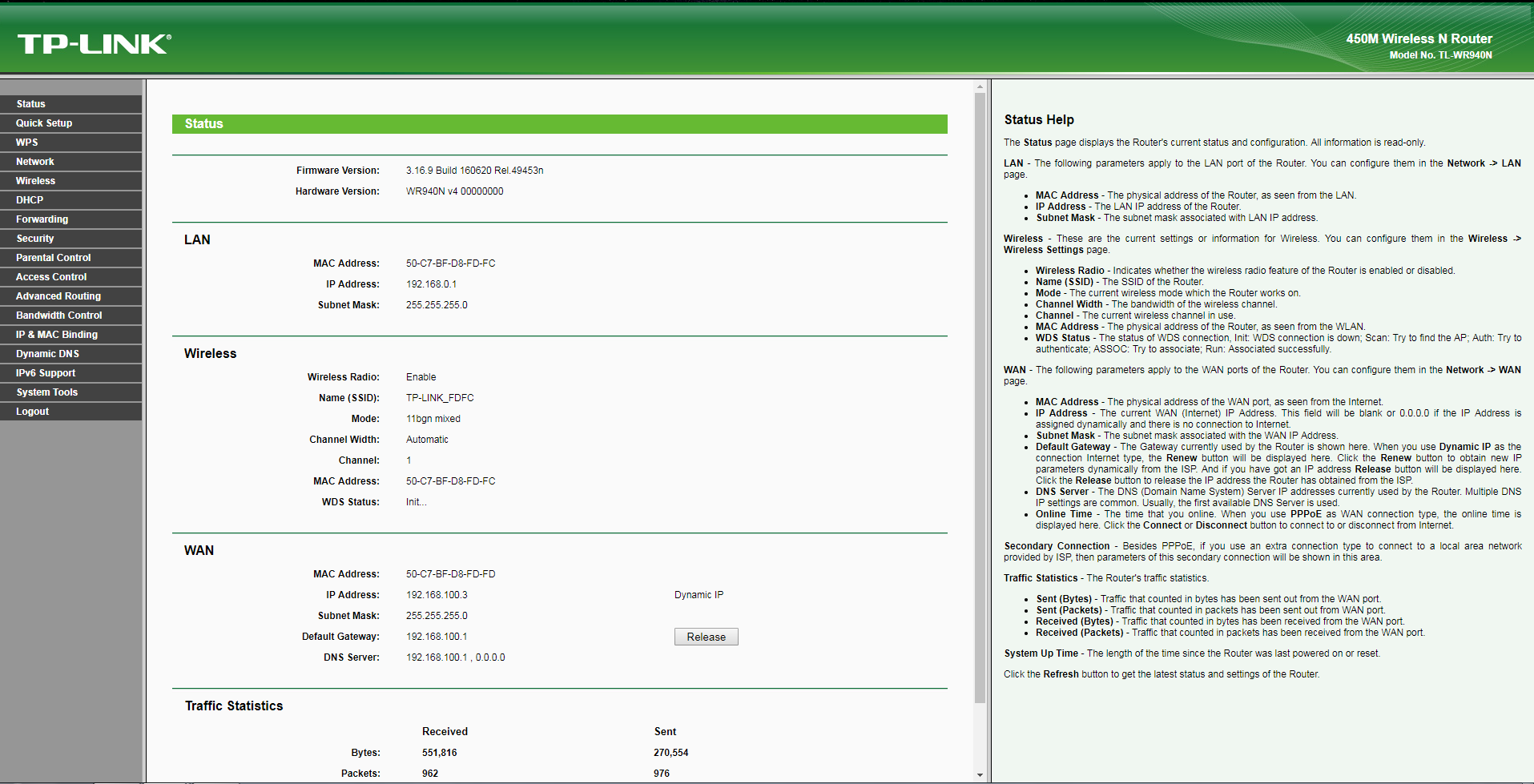The height and width of the screenshot is (784, 1534).
Task: Open Quick Setup in the sidebar
Action: pos(70,123)
